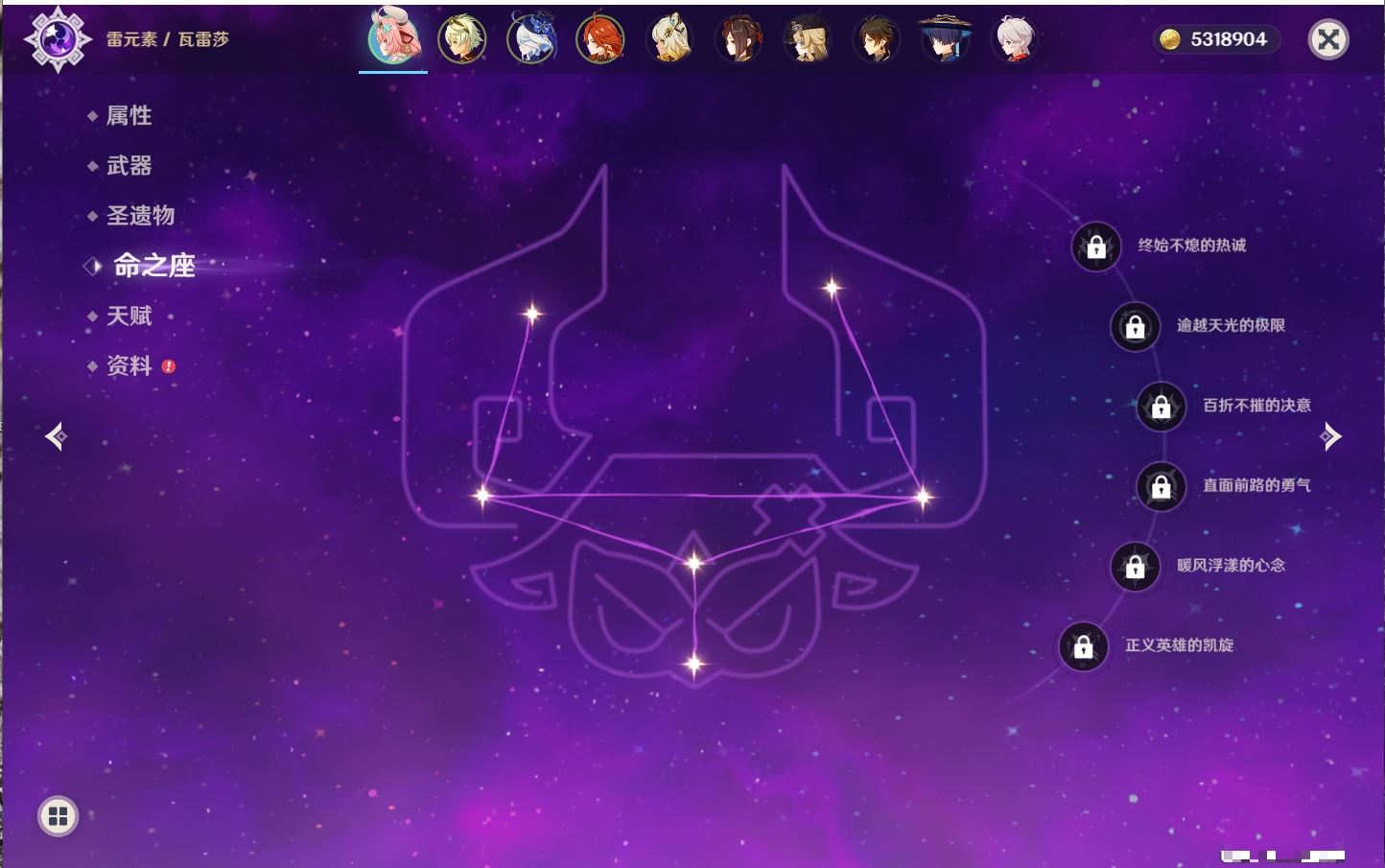Select the red-haired character portrait

[x=600, y=39]
